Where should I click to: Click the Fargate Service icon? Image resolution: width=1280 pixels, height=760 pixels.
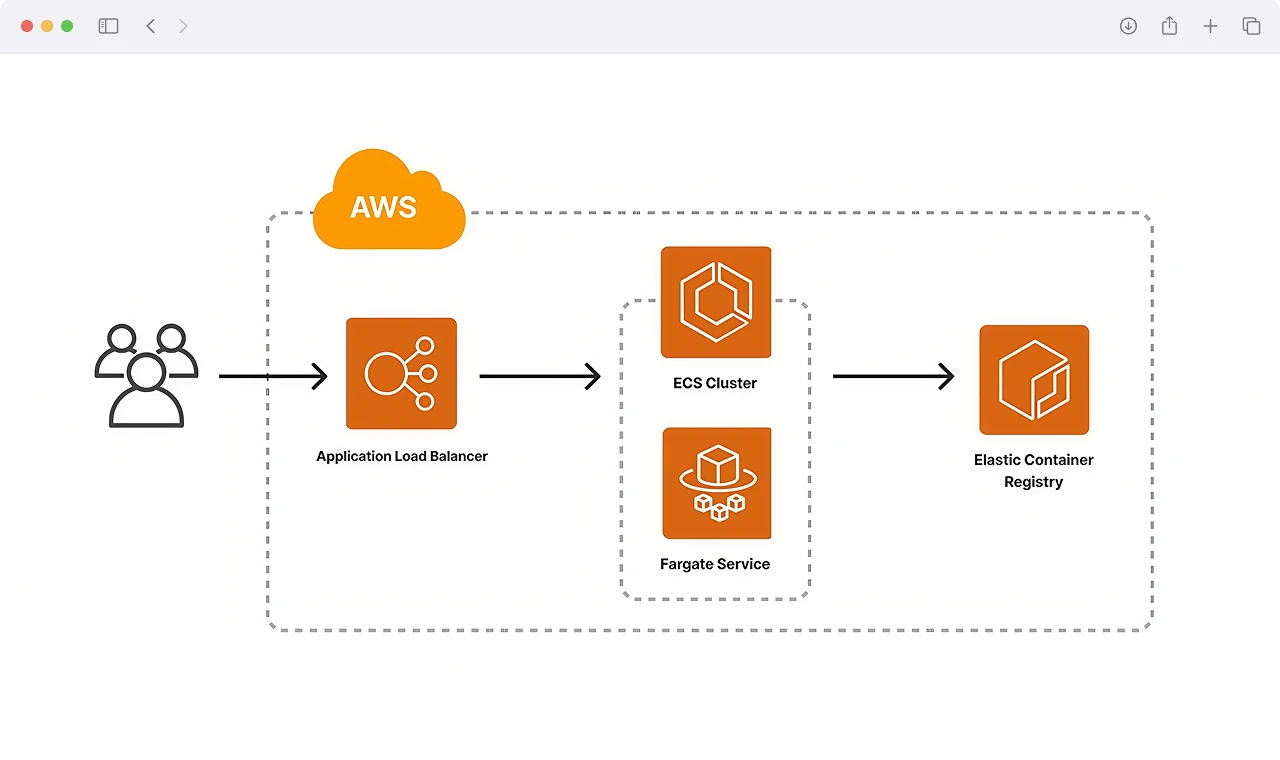pos(717,483)
